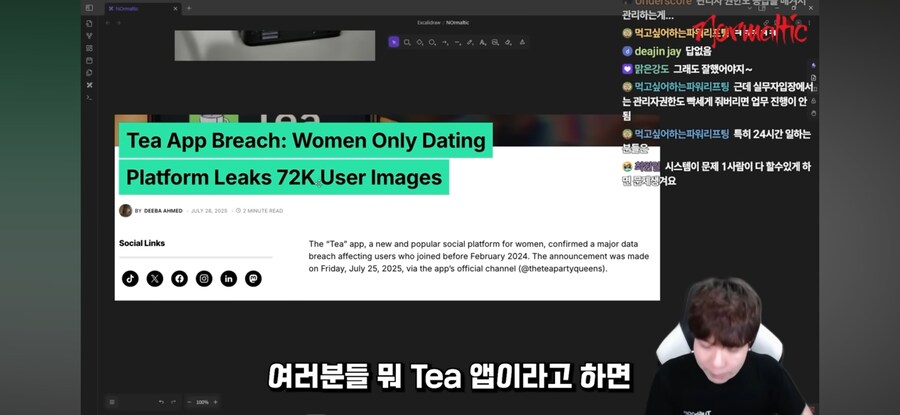Zoom in with the plus button
Image resolution: width=900 pixels, height=415 pixels.
(x=215, y=402)
